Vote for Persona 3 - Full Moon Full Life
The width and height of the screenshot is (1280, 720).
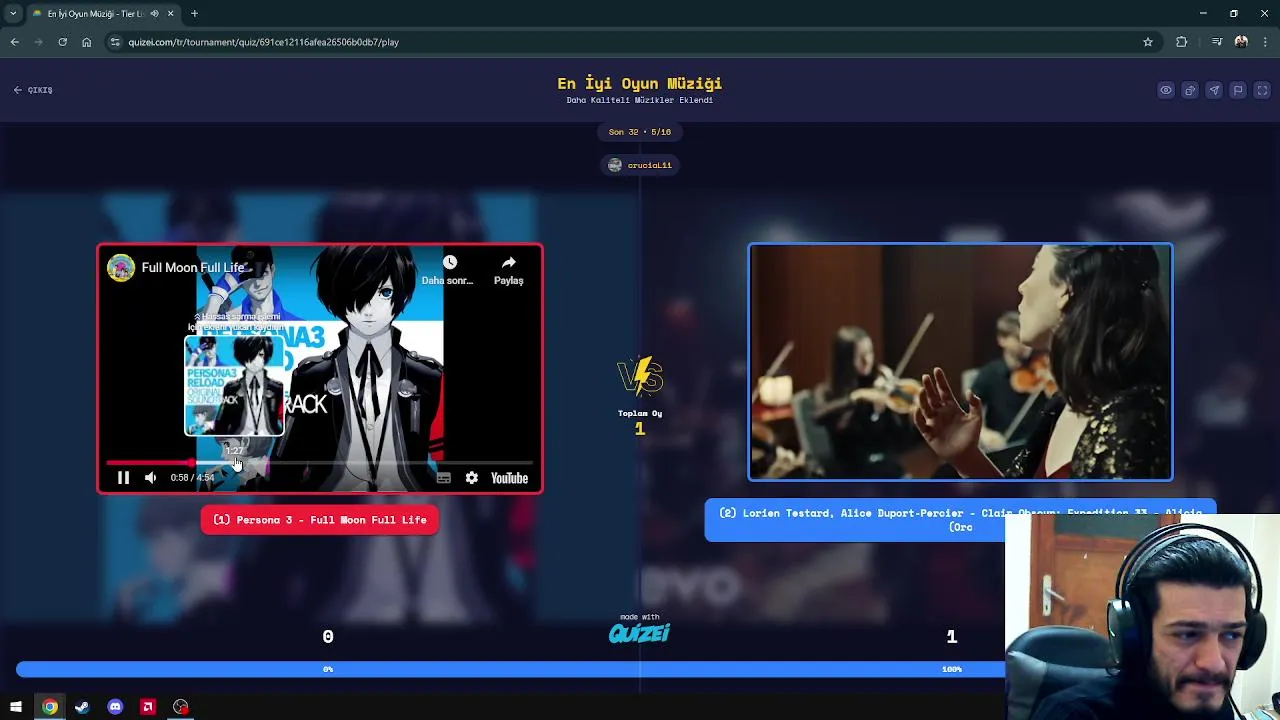pyautogui.click(x=320, y=520)
